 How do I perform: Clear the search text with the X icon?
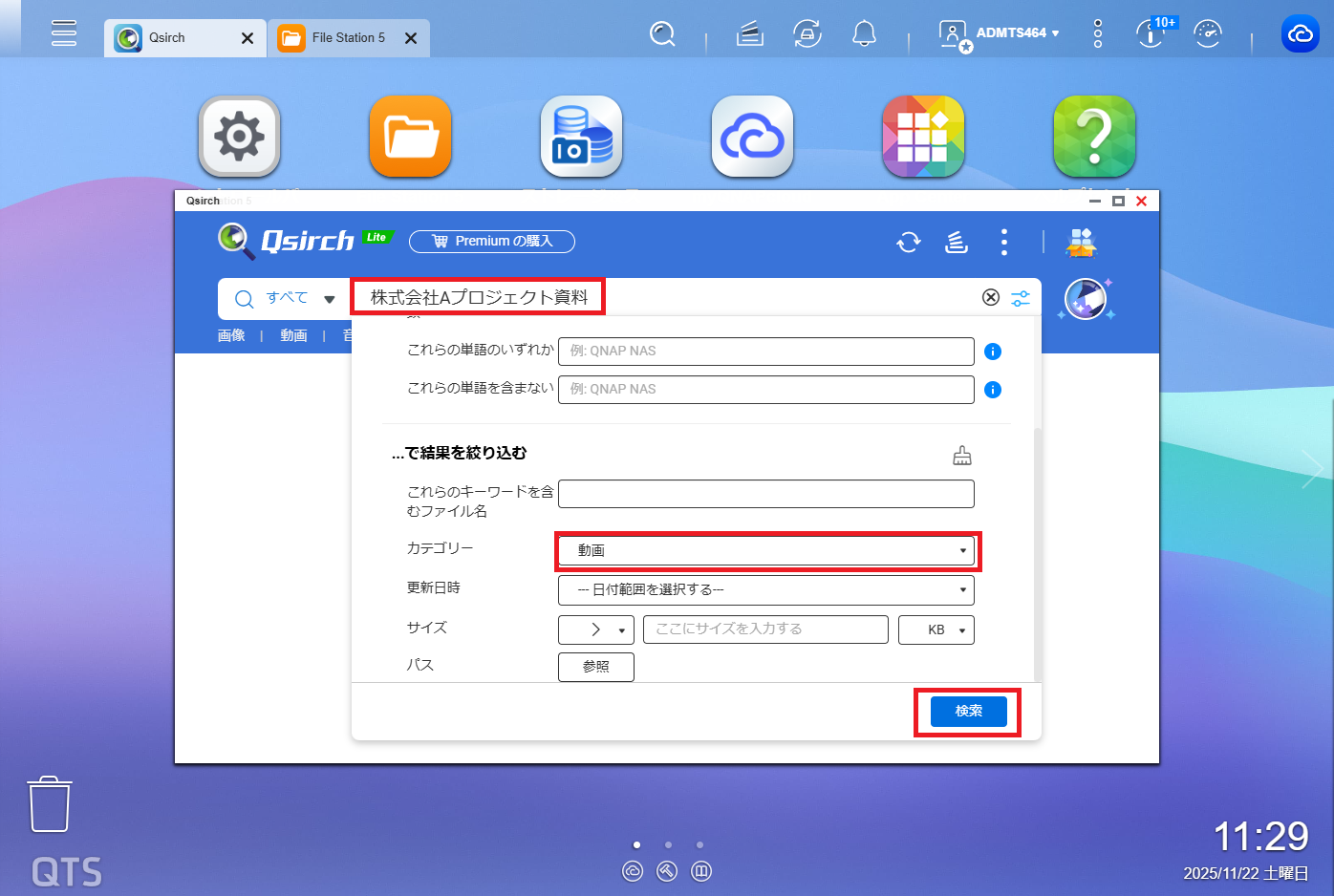[991, 298]
